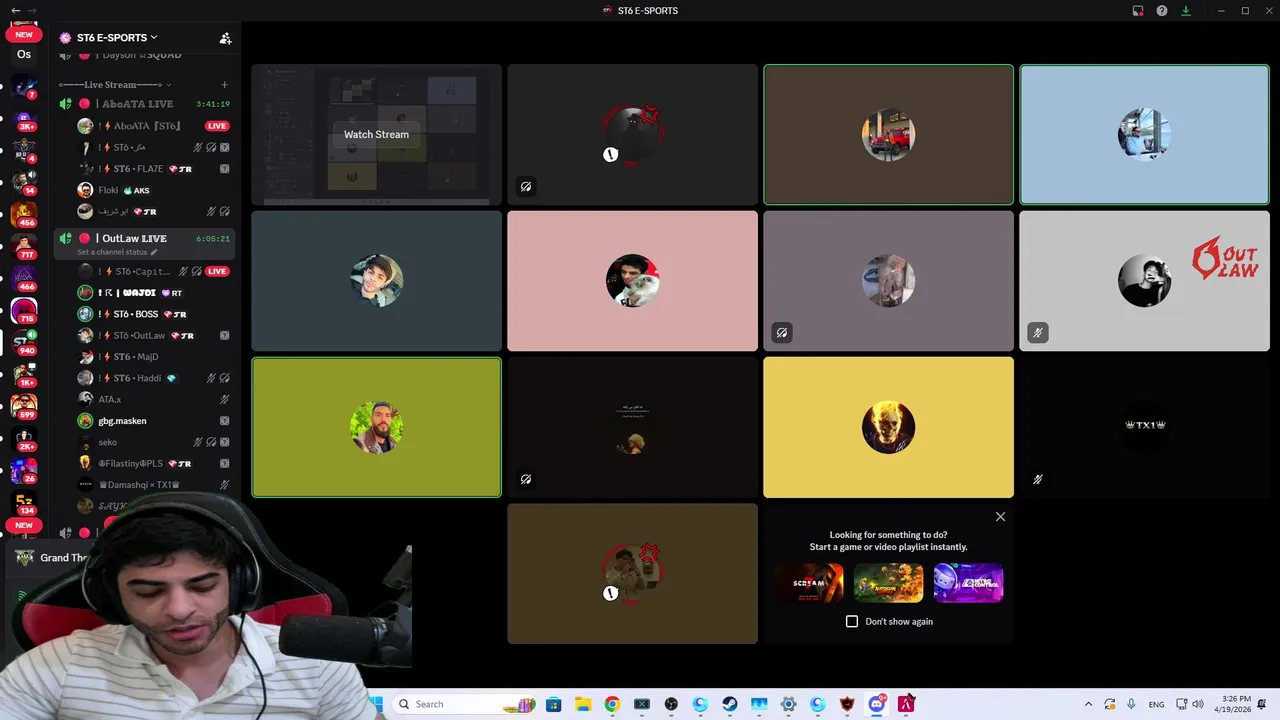Click user "ST6 • OutLaw" in voice channel

[154, 335]
